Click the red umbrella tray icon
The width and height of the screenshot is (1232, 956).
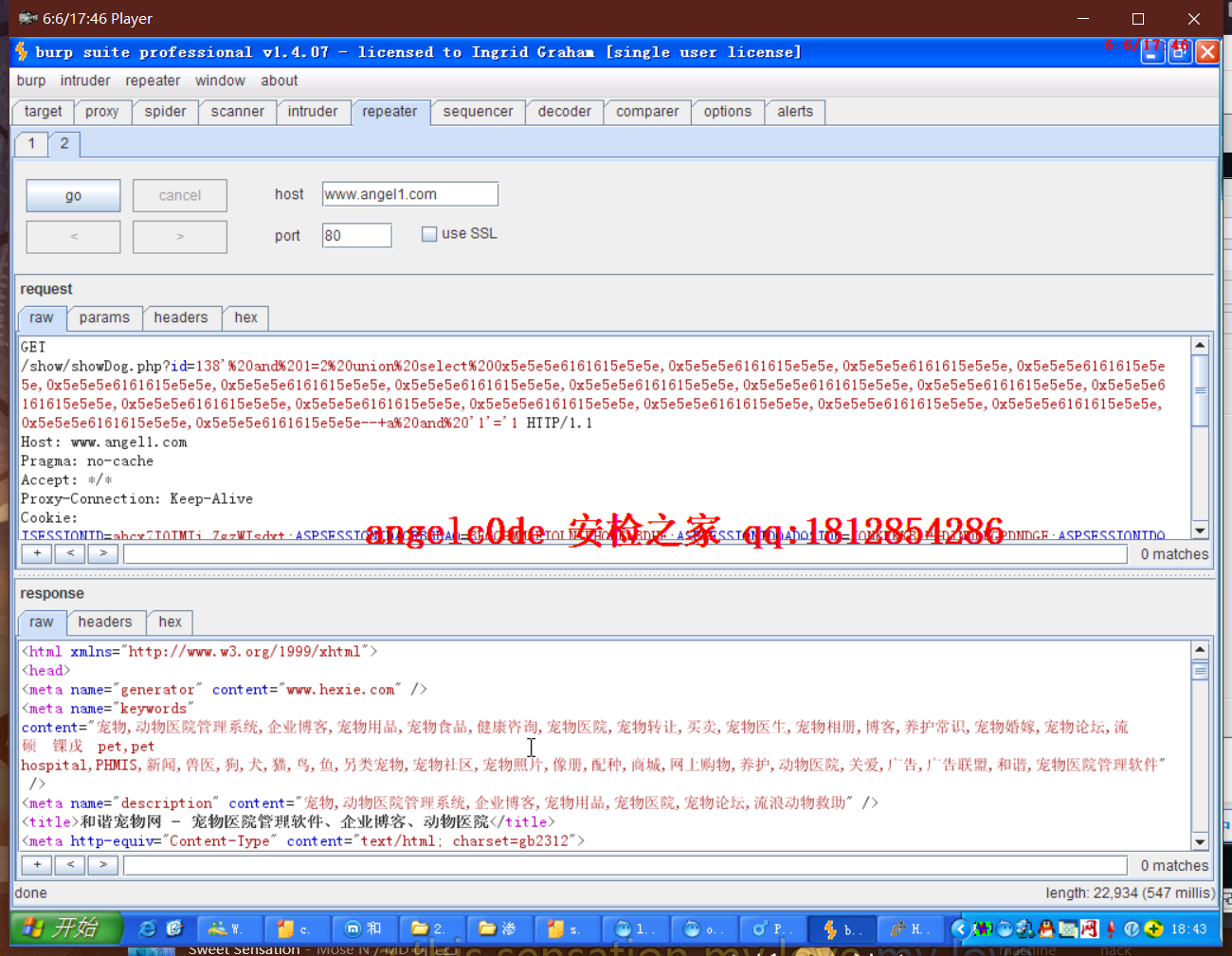click(1111, 929)
